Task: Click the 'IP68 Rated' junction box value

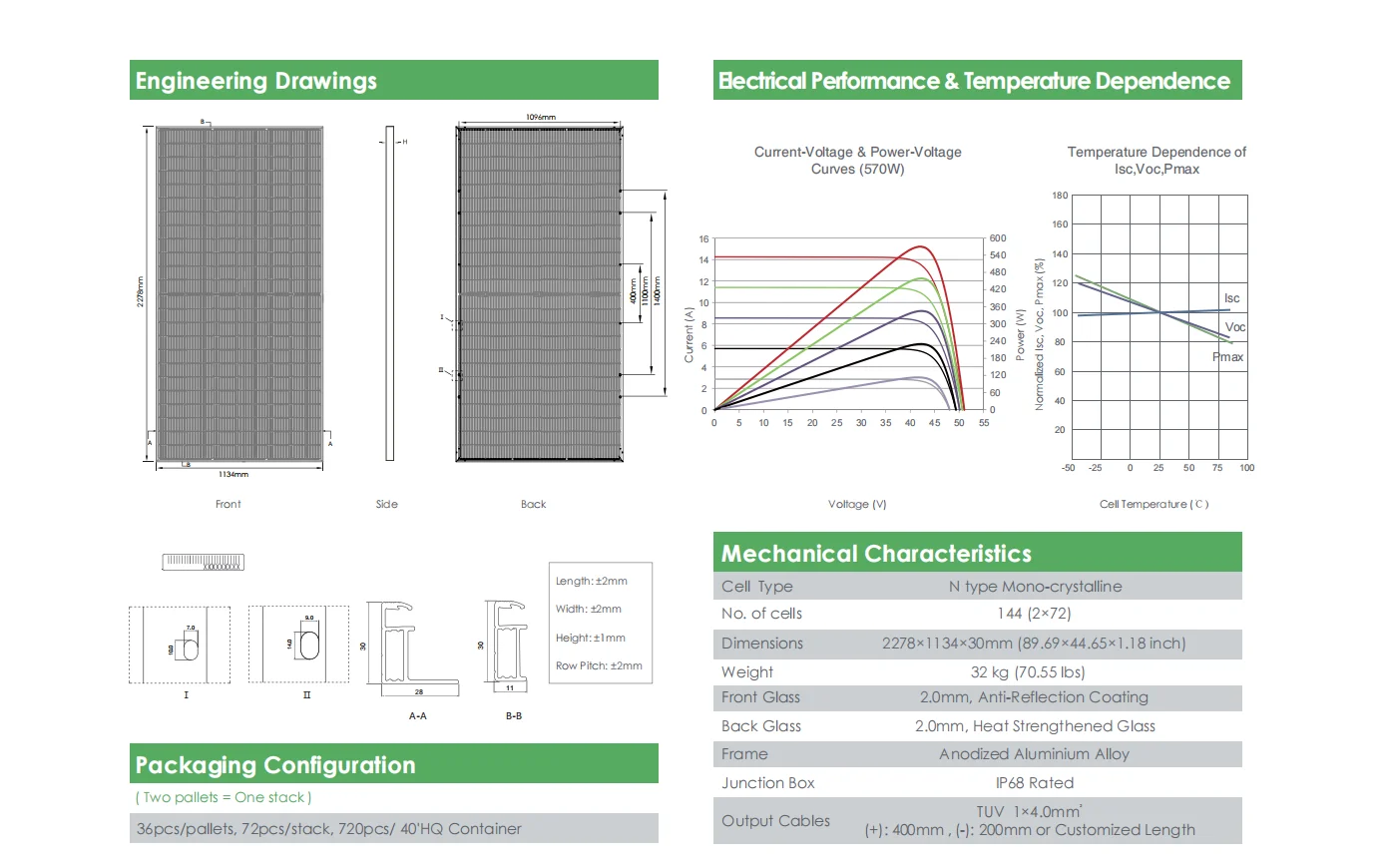Action: [1035, 783]
